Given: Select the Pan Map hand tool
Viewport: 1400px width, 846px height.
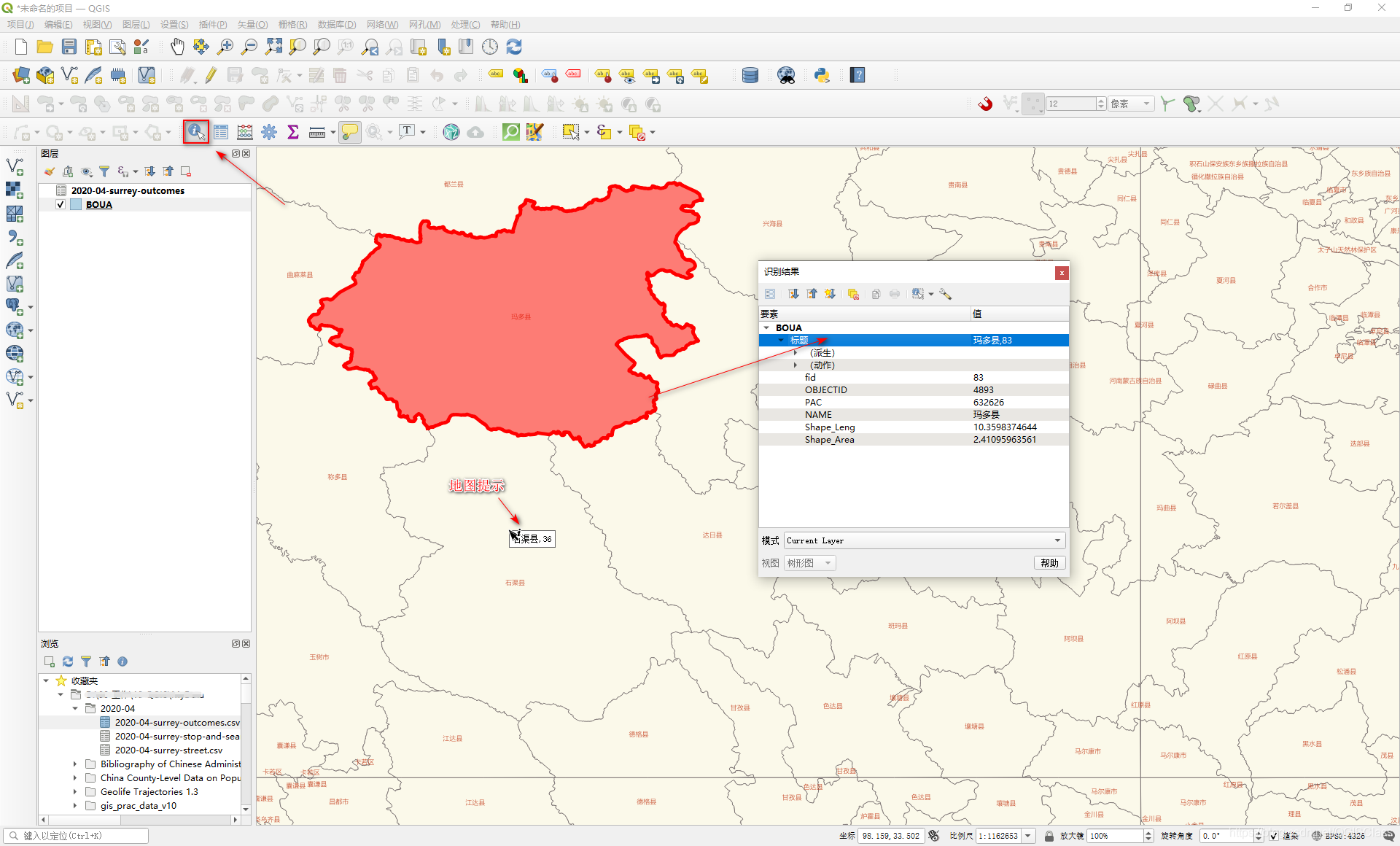Looking at the screenshot, I should [177, 47].
